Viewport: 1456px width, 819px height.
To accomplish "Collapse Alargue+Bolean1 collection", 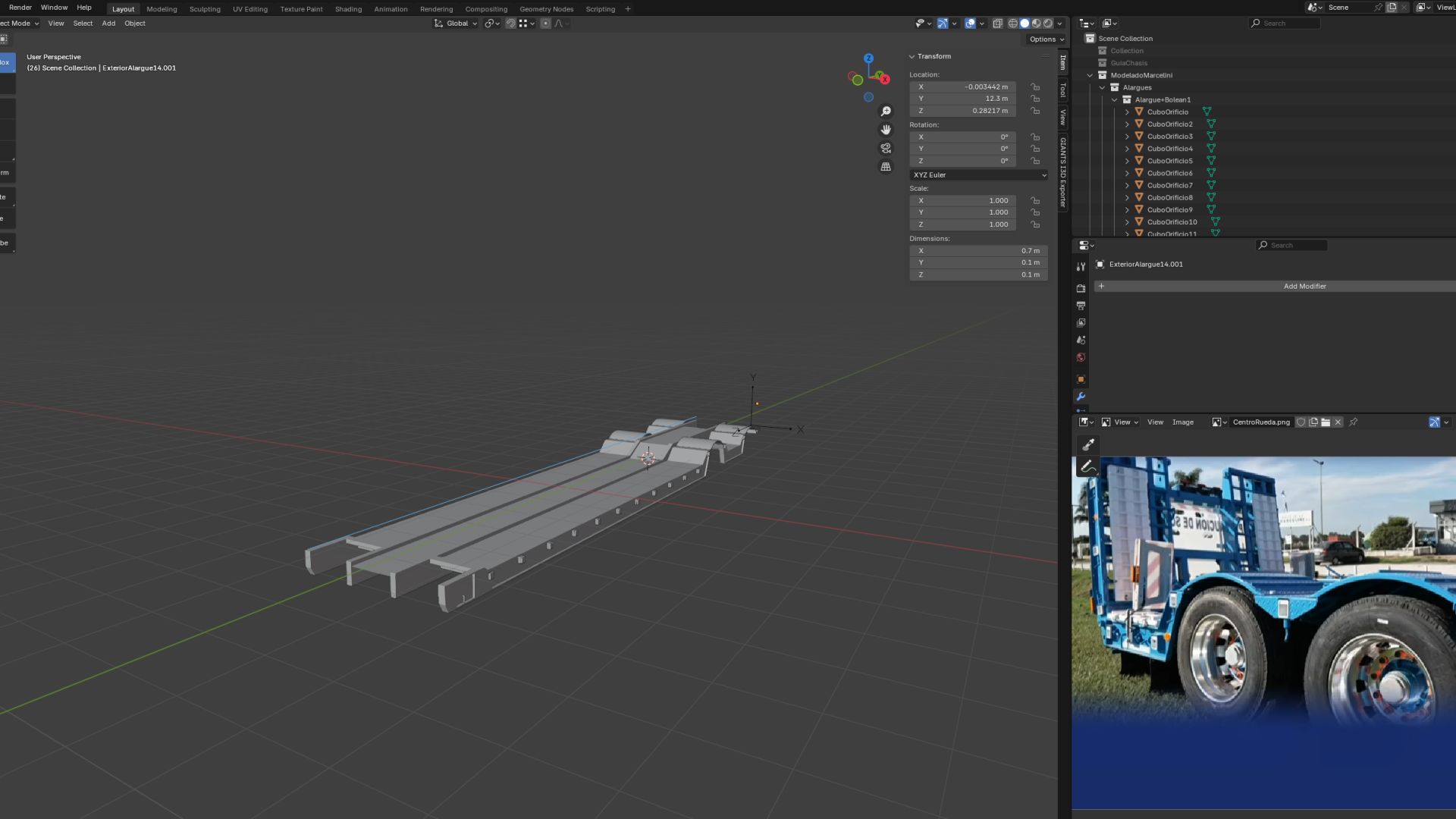I will click(x=1114, y=99).
